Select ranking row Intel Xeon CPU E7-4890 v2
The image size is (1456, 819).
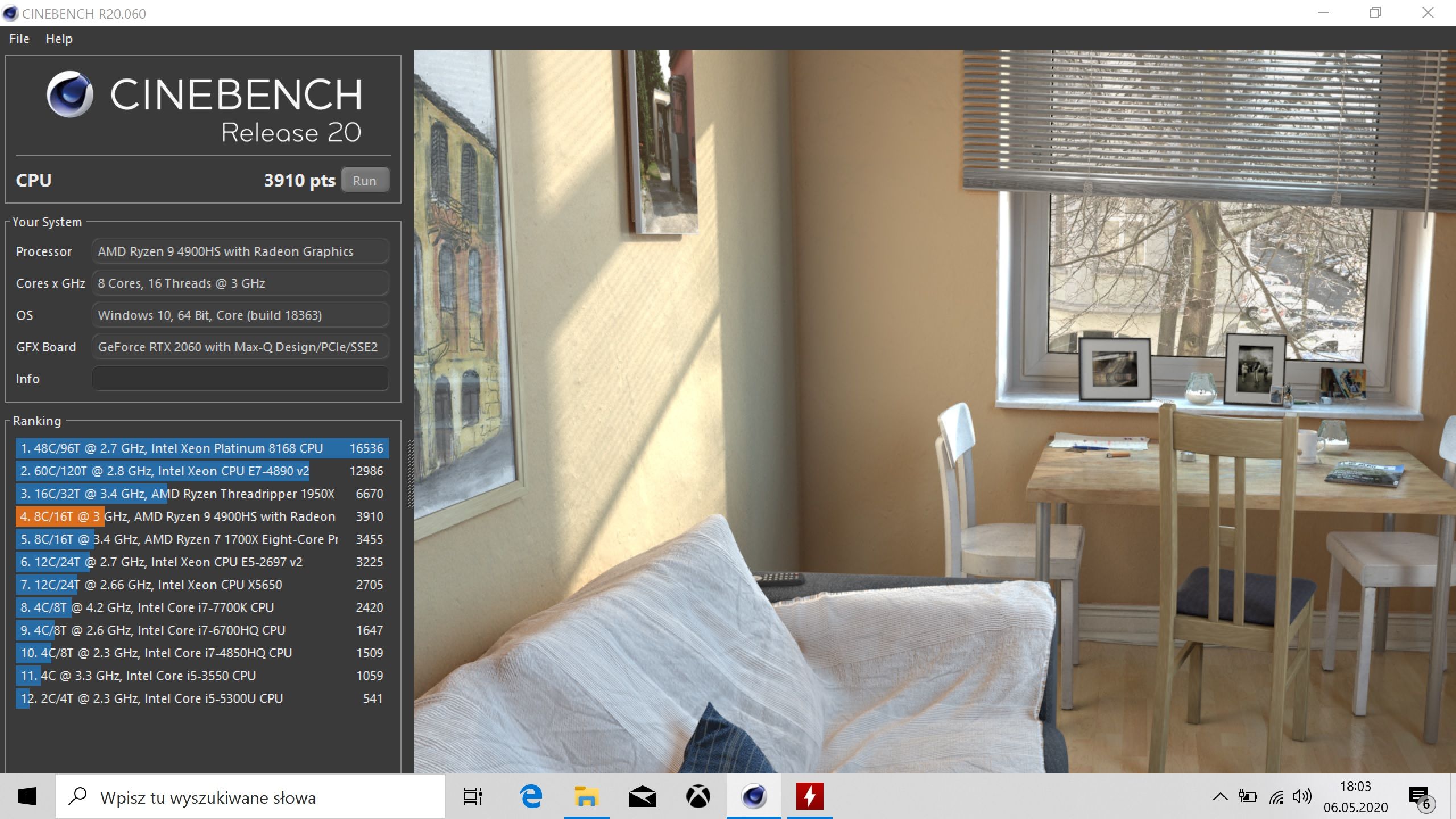pos(202,471)
